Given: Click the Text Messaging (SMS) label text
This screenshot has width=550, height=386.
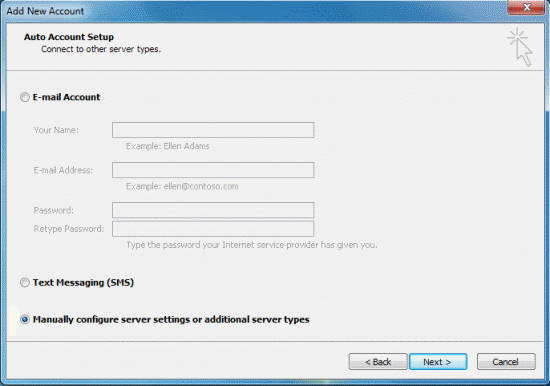Looking at the screenshot, I should (83, 282).
